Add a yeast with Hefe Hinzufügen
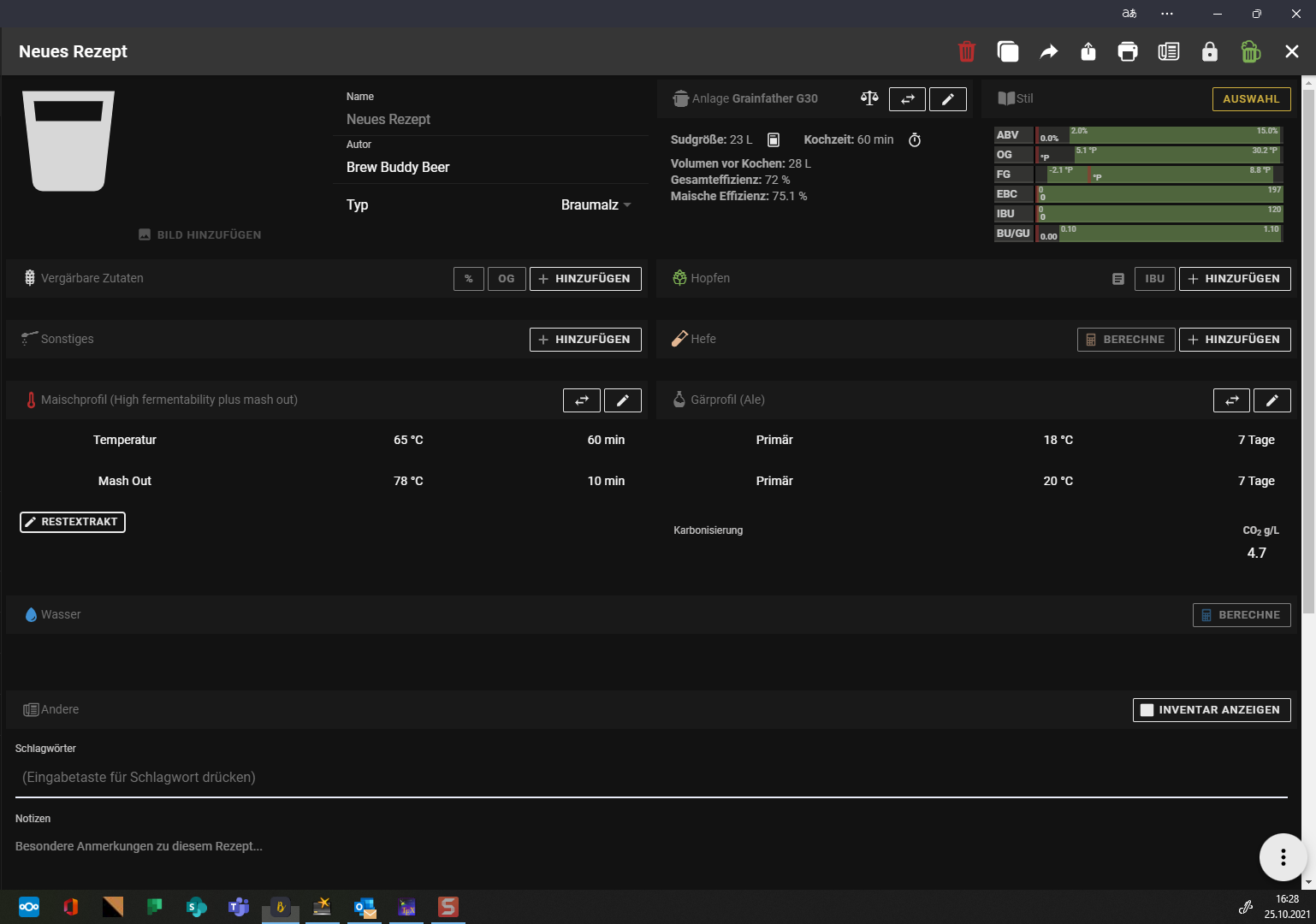1316x924 pixels. pyautogui.click(x=1234, y=340)
